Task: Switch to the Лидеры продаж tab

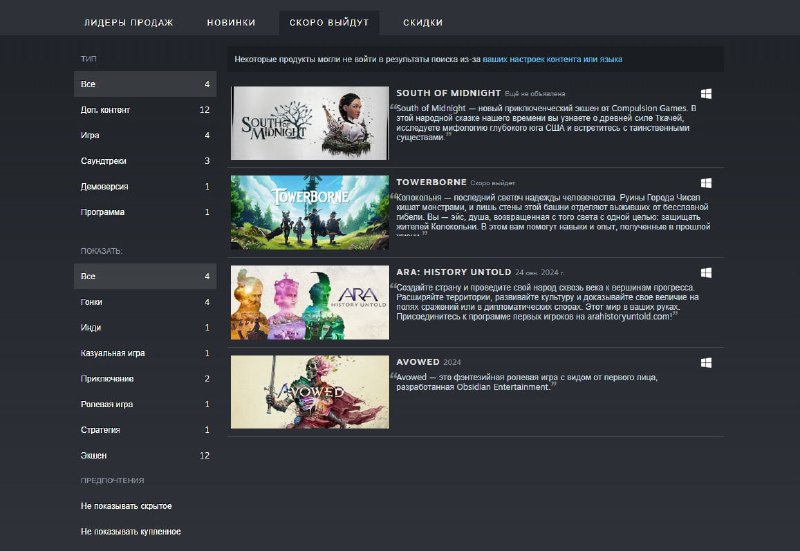Action: (x=128, y=22)
